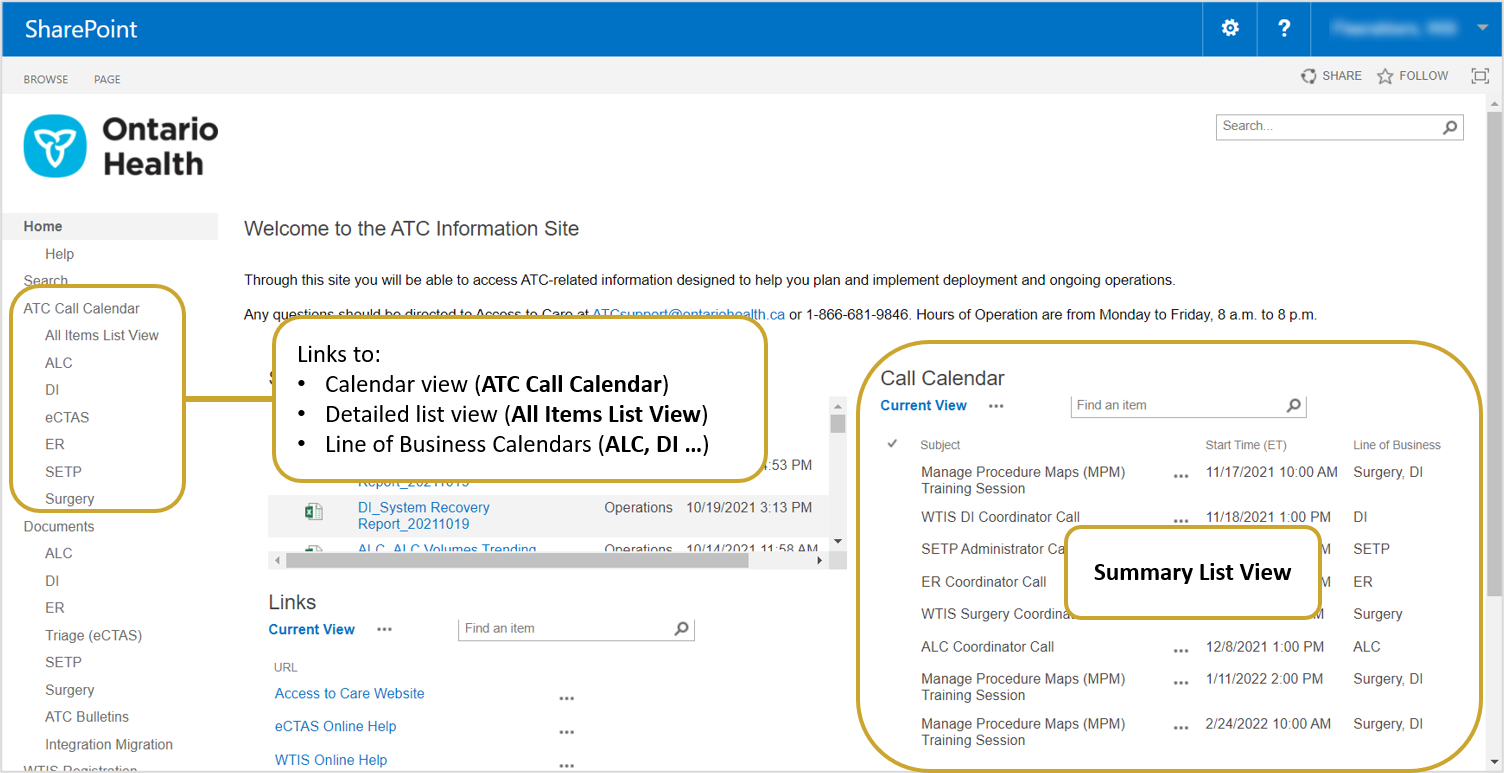Open ellipsis for WTIS DI Coordinator Call
1504x773 pixels.
1181,522
